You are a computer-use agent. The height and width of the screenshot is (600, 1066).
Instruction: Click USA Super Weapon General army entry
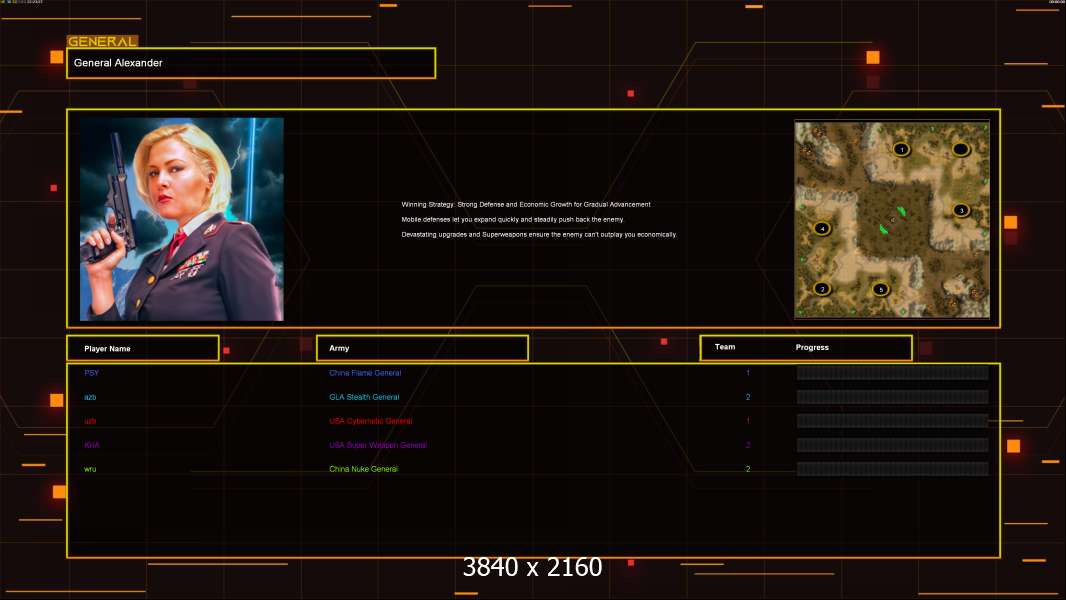[378, 445]
